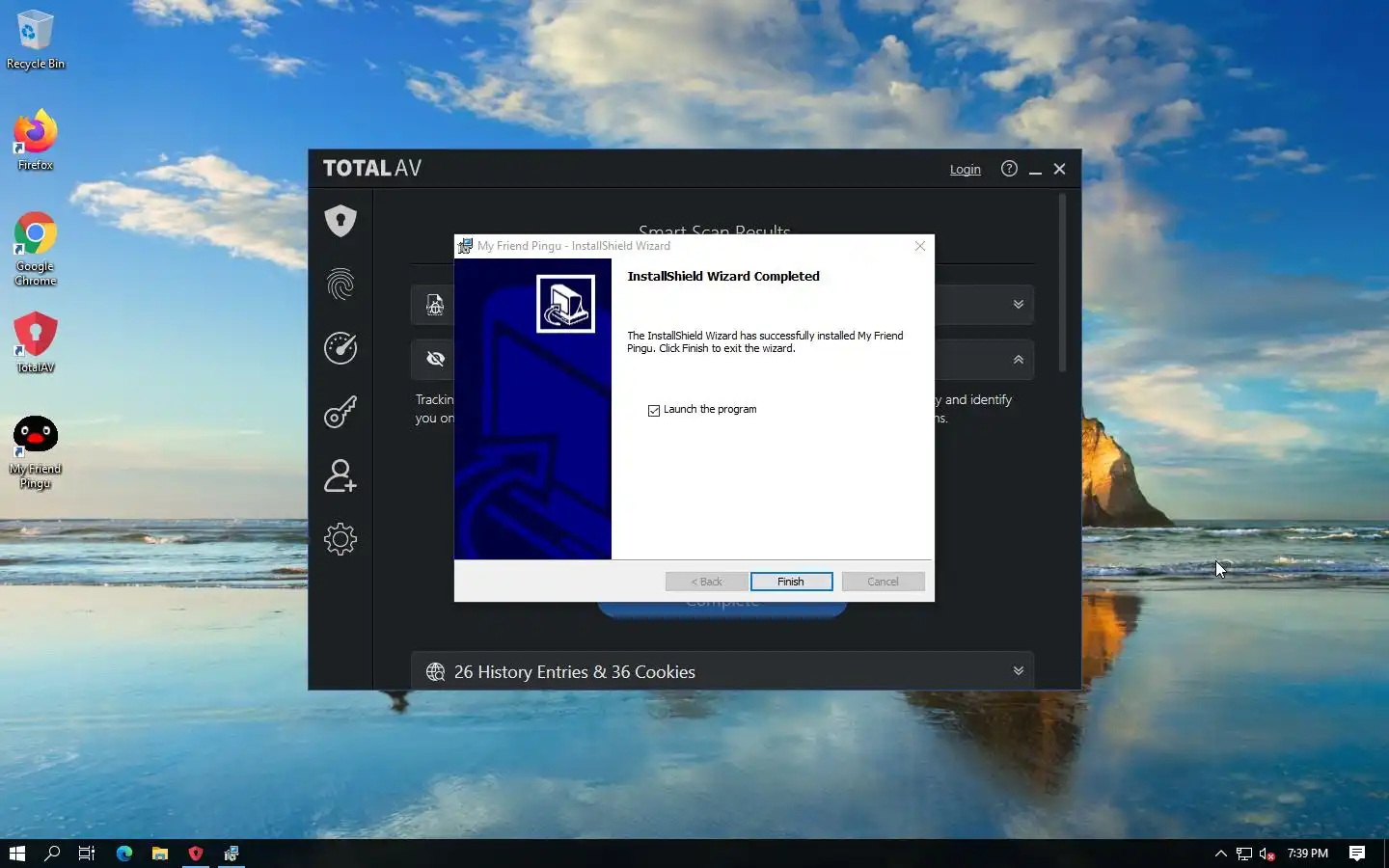Click the 26 History Entries & 36 Cookies text
The height and width of the screenshot is (868, 1389).
[575, 672]
